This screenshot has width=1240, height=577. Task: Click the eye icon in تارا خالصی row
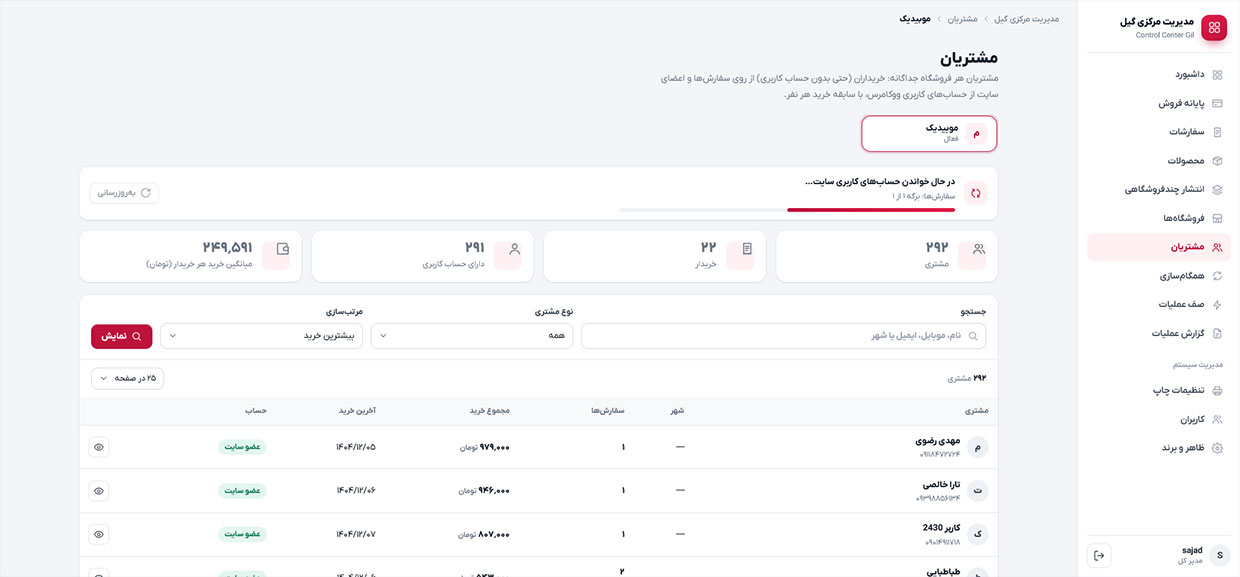(99, 491)
